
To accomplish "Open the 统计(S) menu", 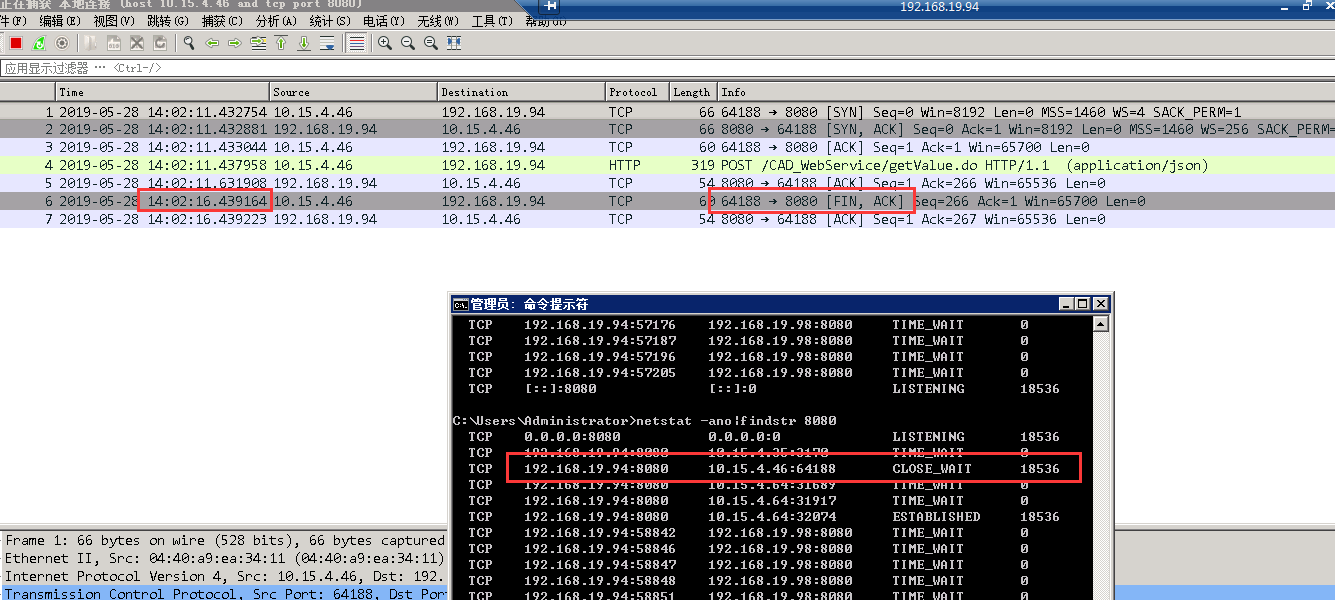I will point(330,21).
